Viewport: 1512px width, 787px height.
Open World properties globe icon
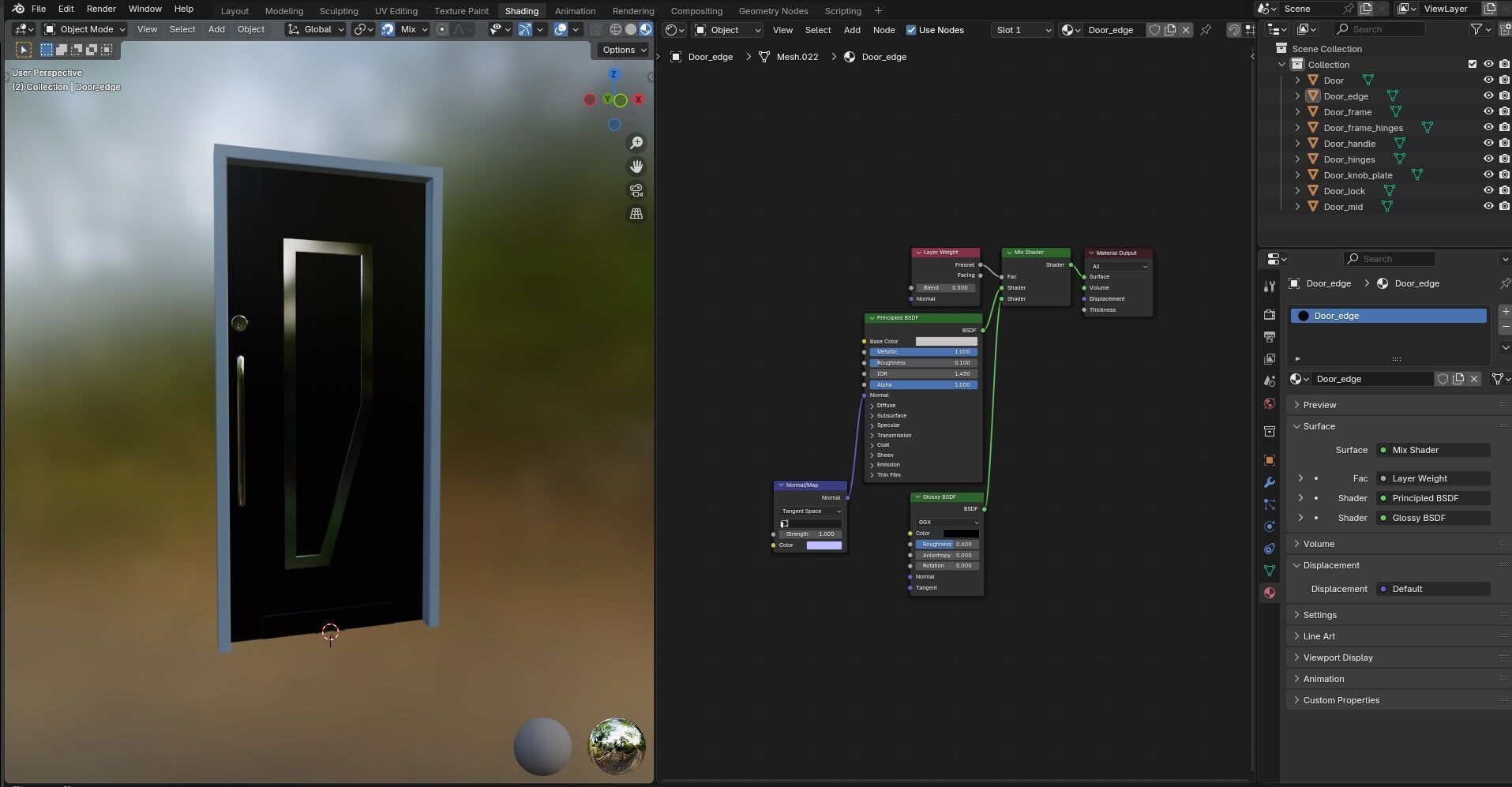point(1270,403)
